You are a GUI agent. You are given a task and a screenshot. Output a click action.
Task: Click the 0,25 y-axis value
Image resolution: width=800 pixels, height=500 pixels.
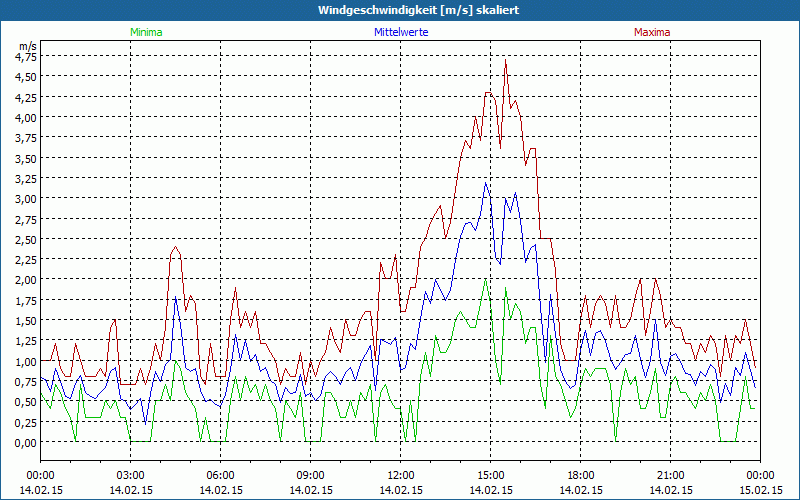tap(26, 422)
